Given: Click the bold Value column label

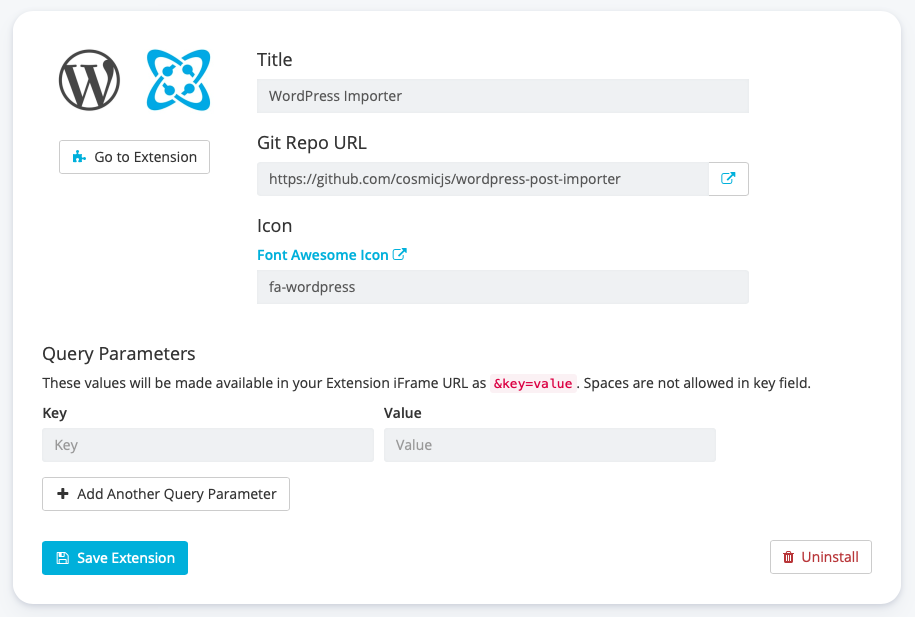Looking at the screenshot, I should pyautogui.click(x=403, y=413).
